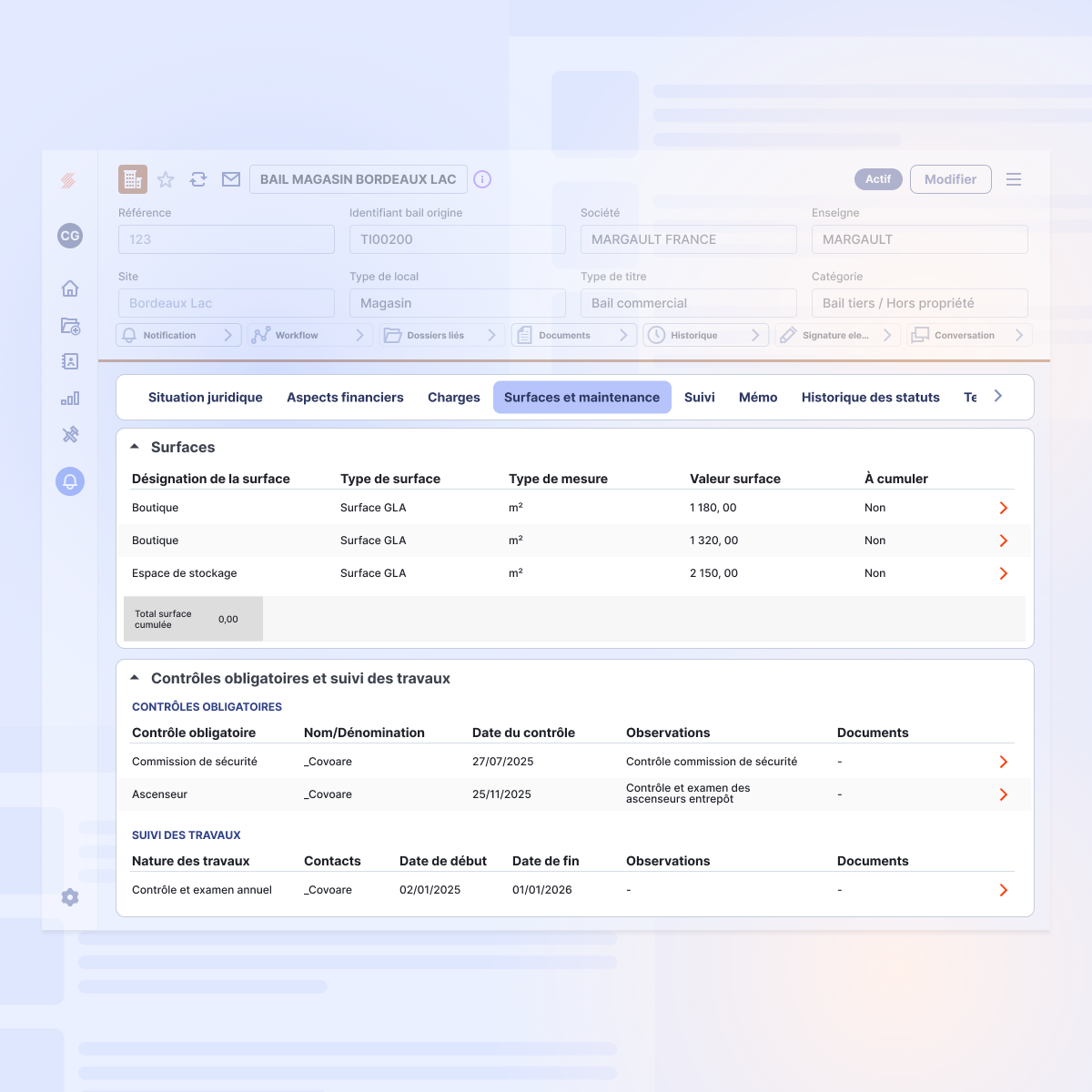This screenshot has height=1092, width=1092.
Task: Open Commission de sécurité row chevron
Action: click(x=1004, y=762)
